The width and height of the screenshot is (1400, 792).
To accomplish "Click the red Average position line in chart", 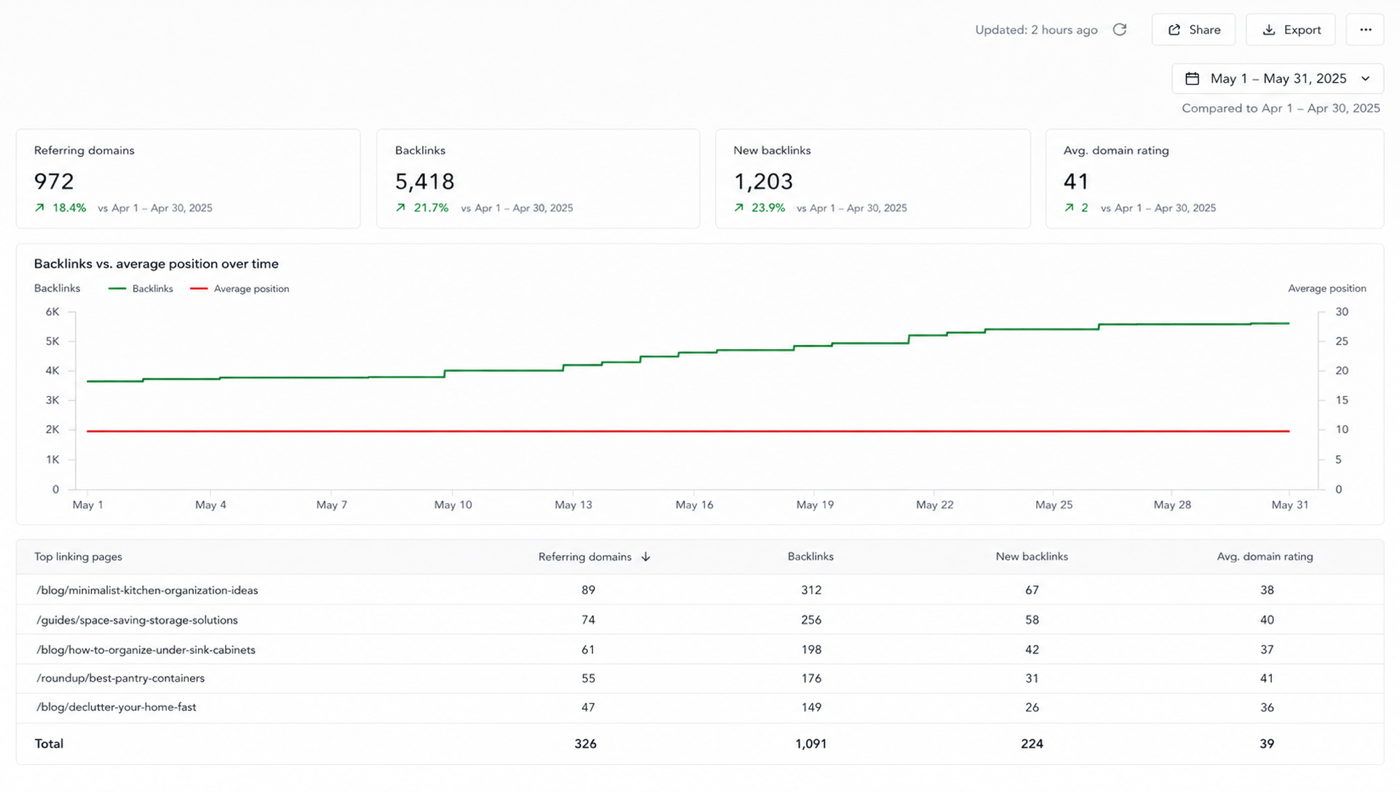I will click(x=688, y=431).
